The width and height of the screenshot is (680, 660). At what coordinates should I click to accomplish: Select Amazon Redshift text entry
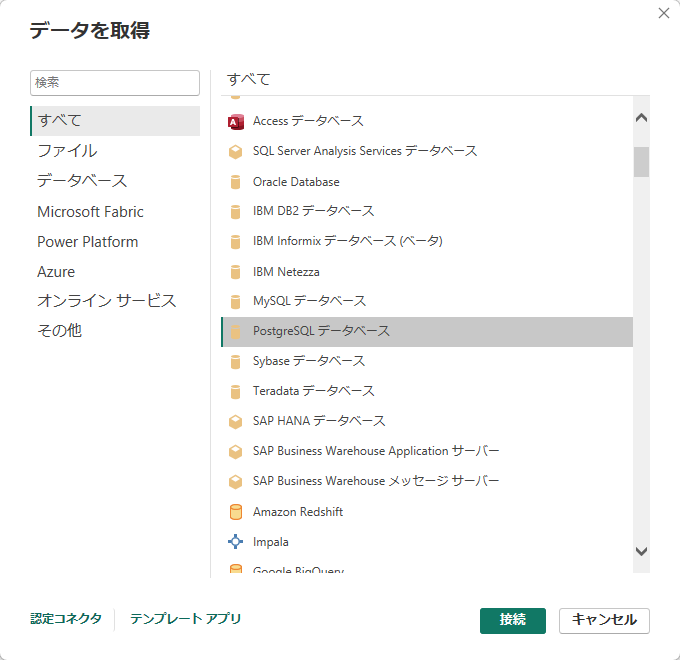pyautogui.click(x=298, y=512)
